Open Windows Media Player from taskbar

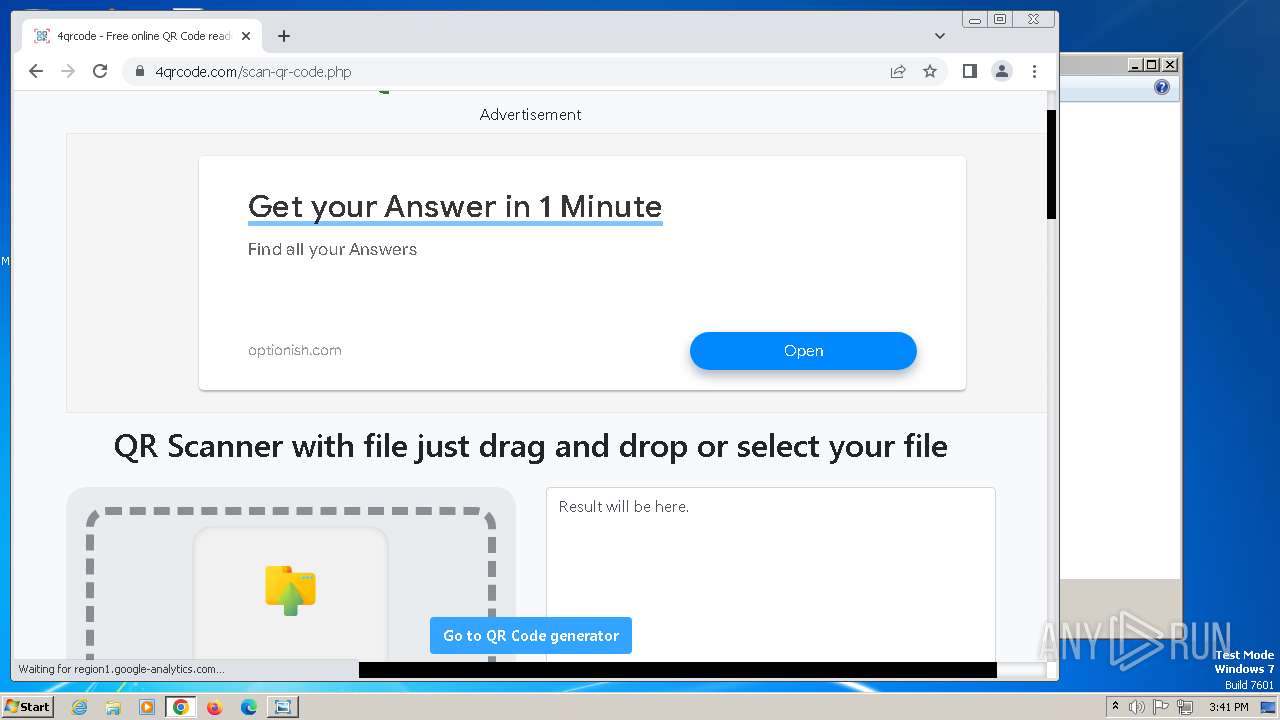147,707
